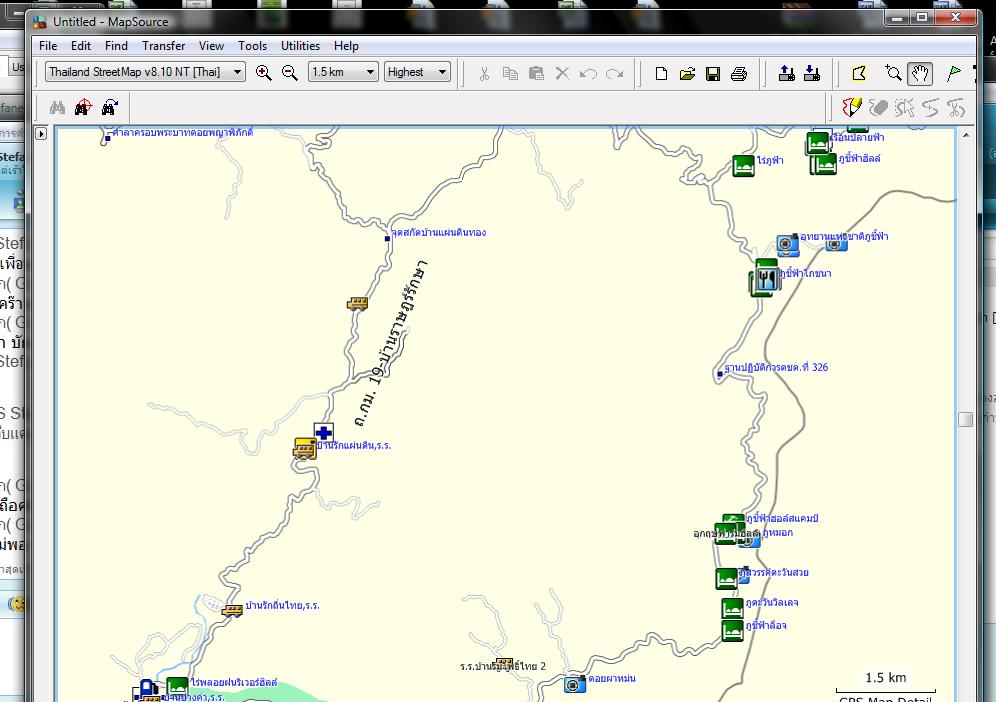Click the Zoom Out magnifier icon

(x=290, y=72)
